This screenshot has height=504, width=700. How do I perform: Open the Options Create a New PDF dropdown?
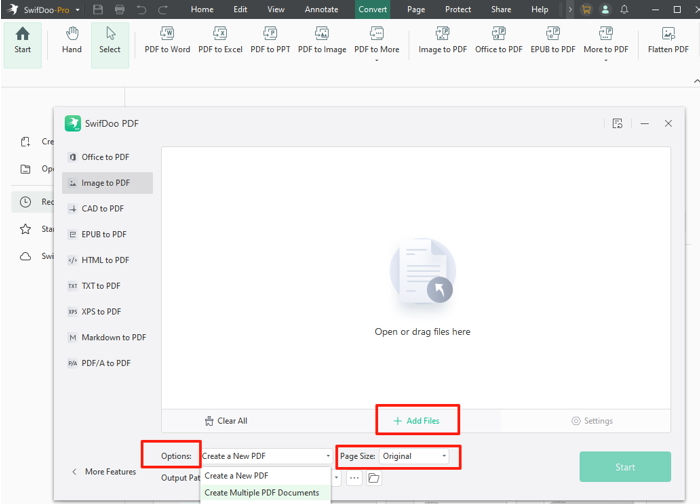pos(266,456)
